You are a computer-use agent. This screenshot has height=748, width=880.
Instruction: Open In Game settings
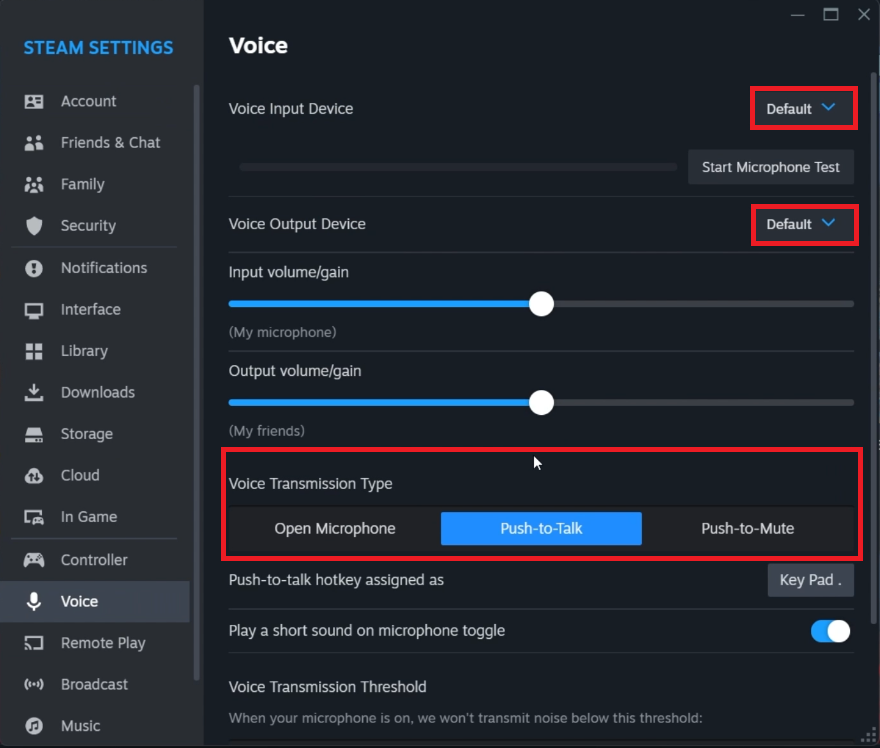tap(89, 517)
